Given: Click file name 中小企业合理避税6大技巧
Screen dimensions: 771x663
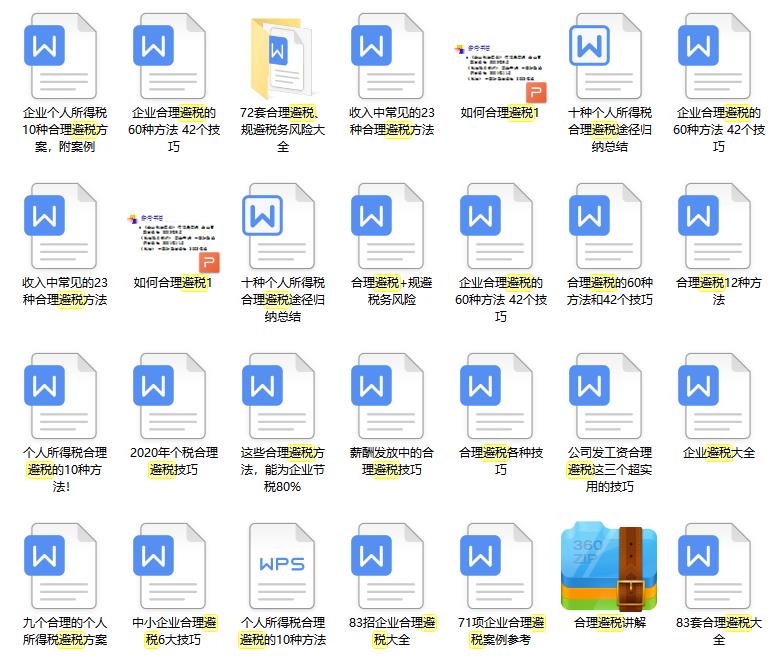Looking at the screenshot, I should tap(174, 631).
